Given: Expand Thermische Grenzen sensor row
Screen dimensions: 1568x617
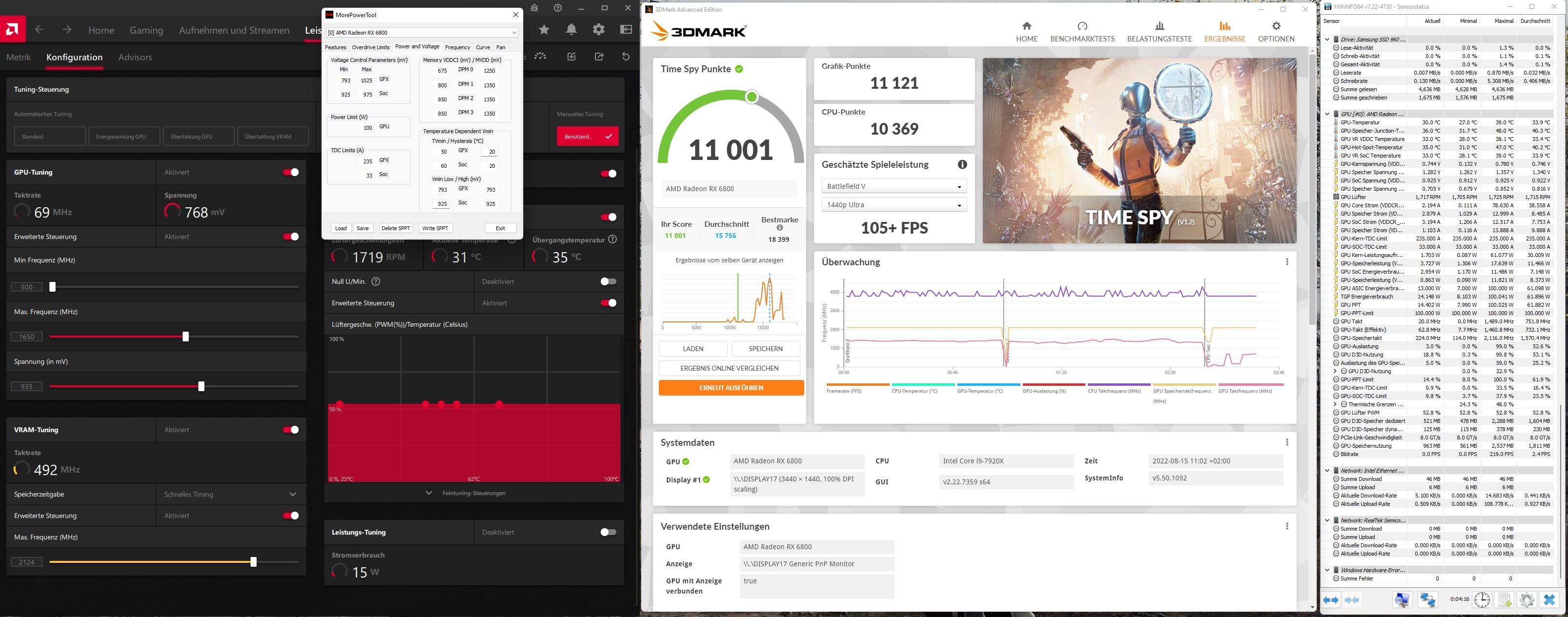Looking at the screenshot, I should (x=1336, y=404).
